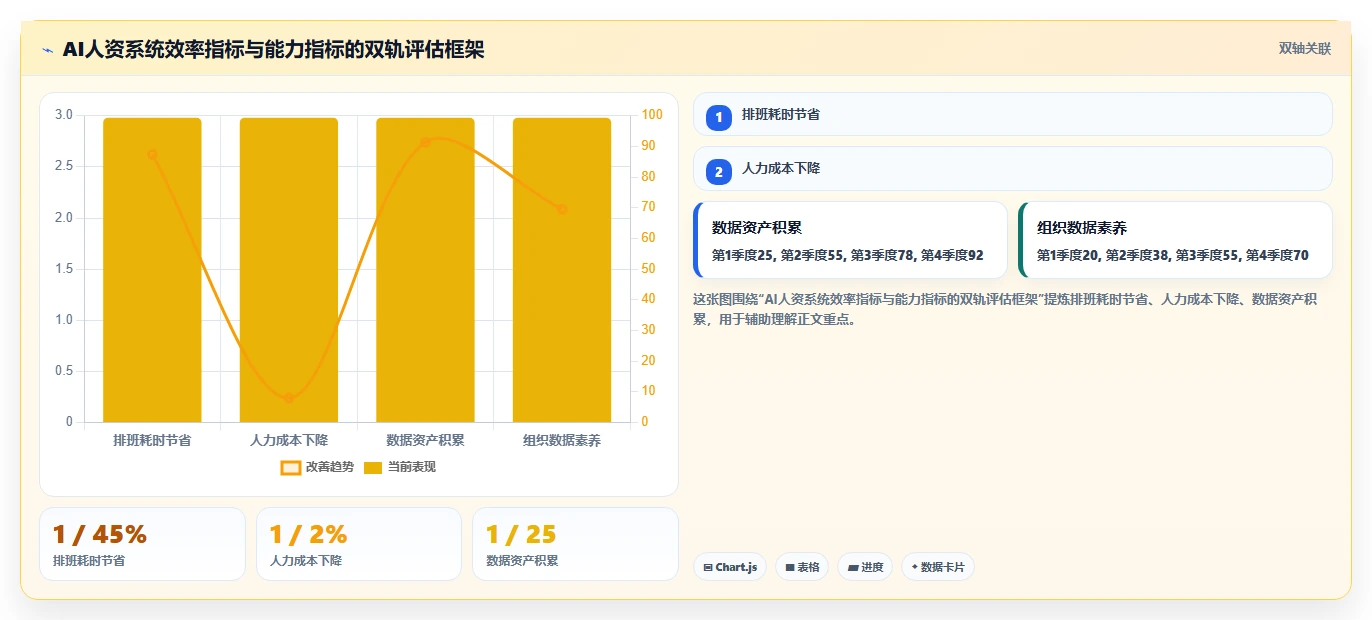This screenshot has height=620, width=1372.
Task: Click left axis value 1.5
Action: [64, 268]
